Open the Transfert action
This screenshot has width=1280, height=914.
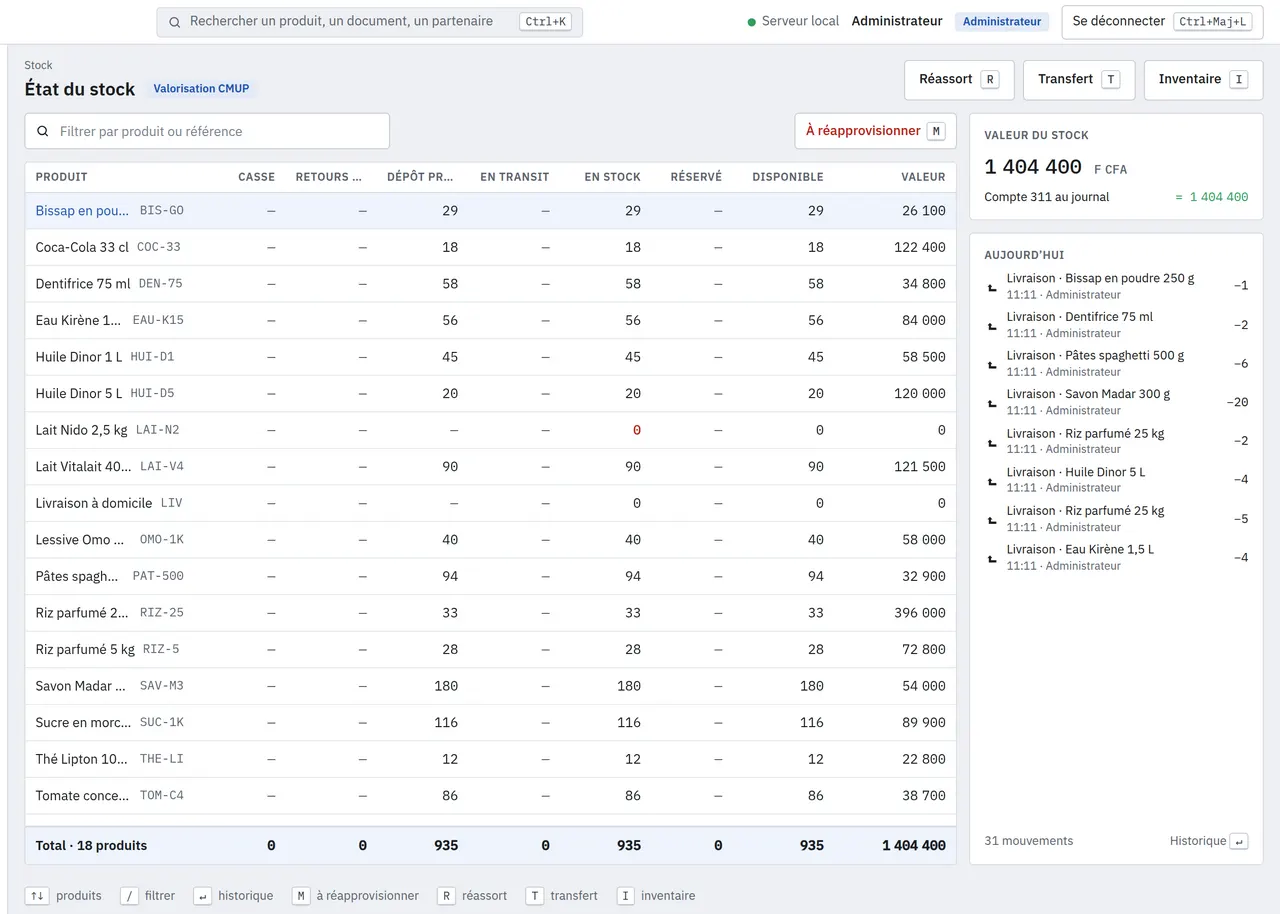point(1079,80)
